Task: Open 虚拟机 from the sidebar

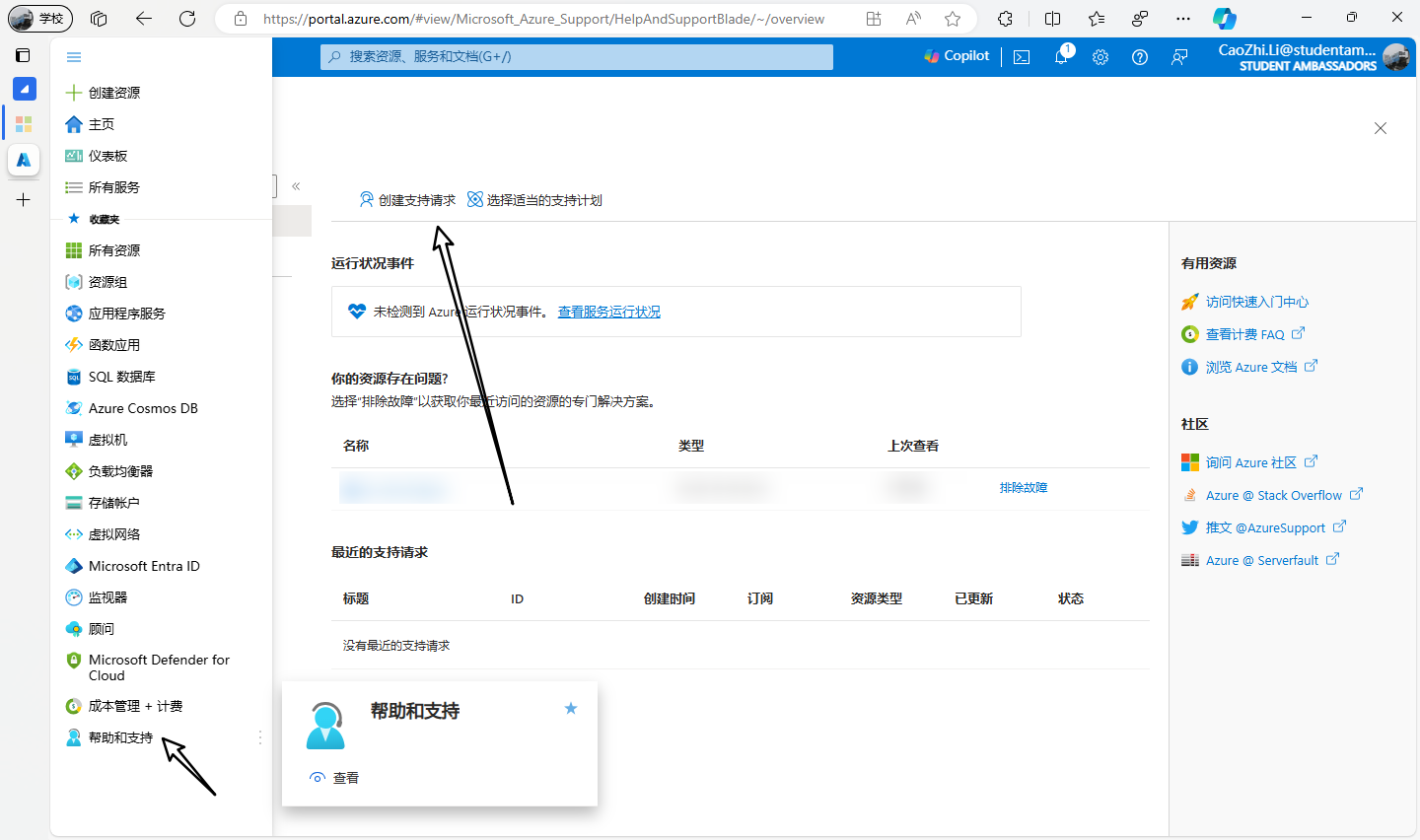Action: point(109,439)
